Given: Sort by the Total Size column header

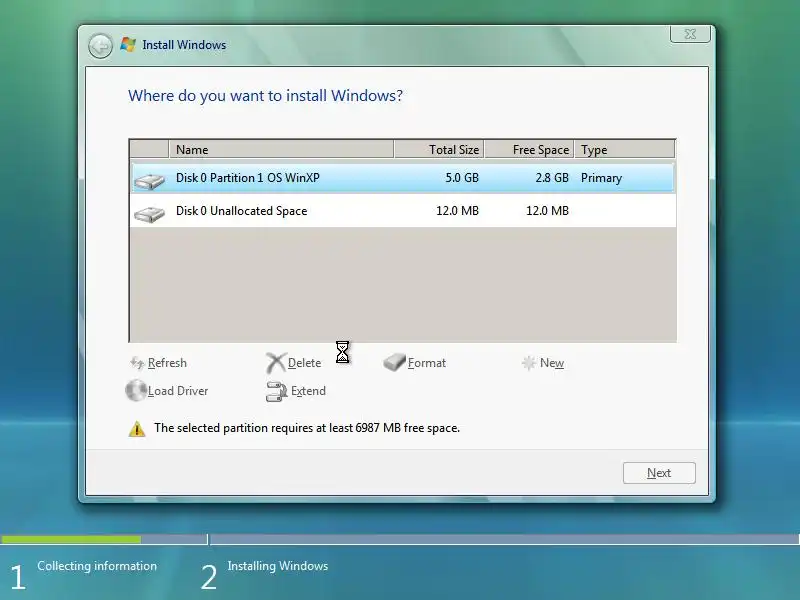Looking at the screenshot, I should 439,149.
